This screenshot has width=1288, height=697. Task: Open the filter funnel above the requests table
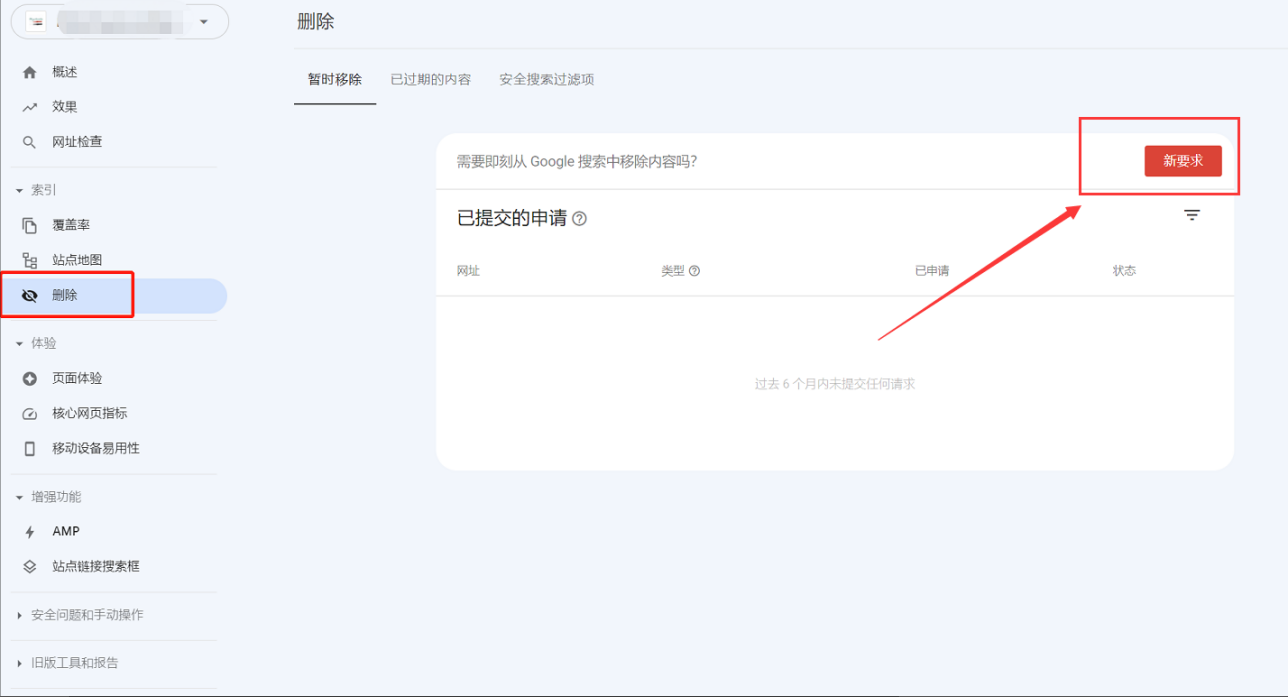pos(1191,215)
